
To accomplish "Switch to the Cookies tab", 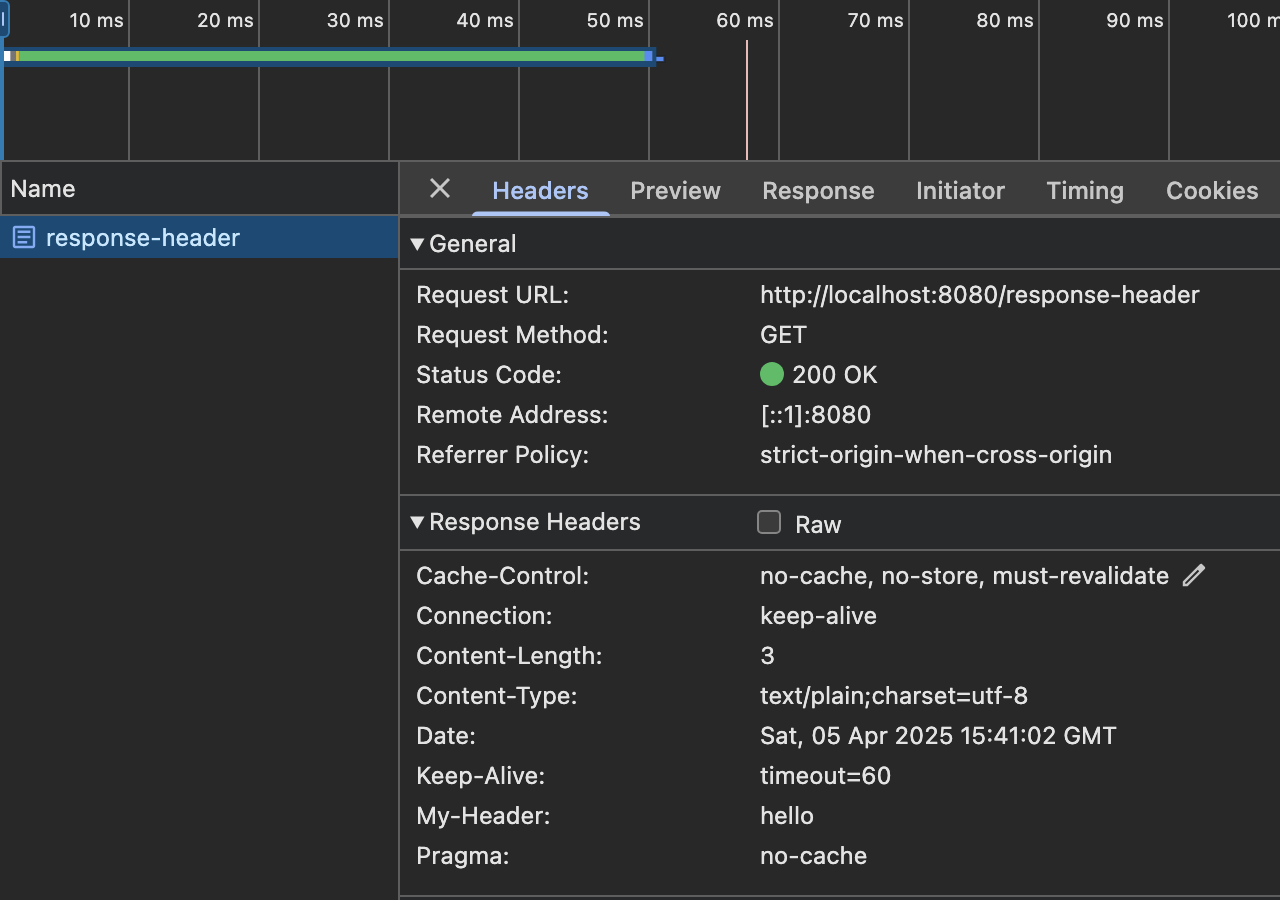I will pos(1212,191).
